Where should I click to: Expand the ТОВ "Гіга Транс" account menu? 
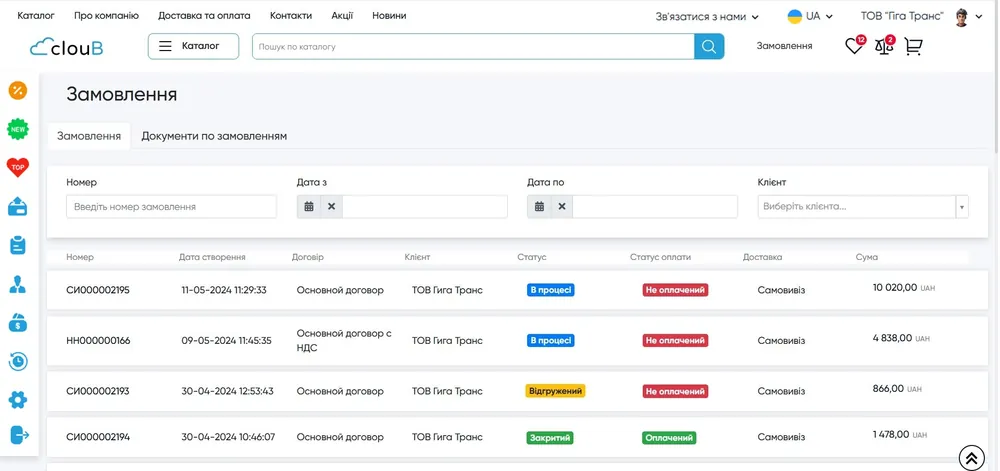922,17
